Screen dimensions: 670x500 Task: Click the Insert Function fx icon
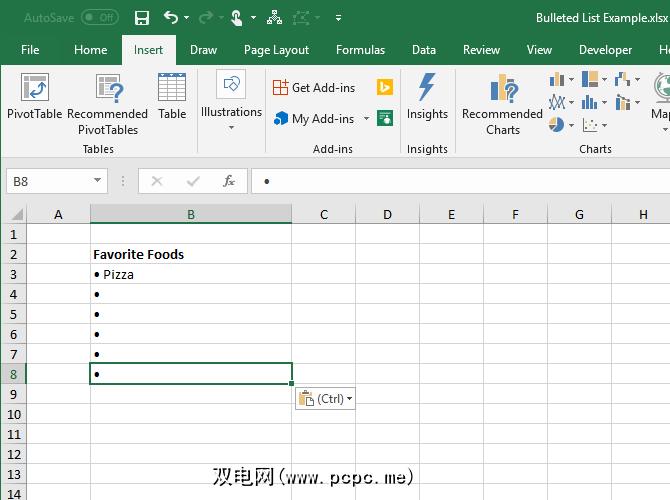228,181
